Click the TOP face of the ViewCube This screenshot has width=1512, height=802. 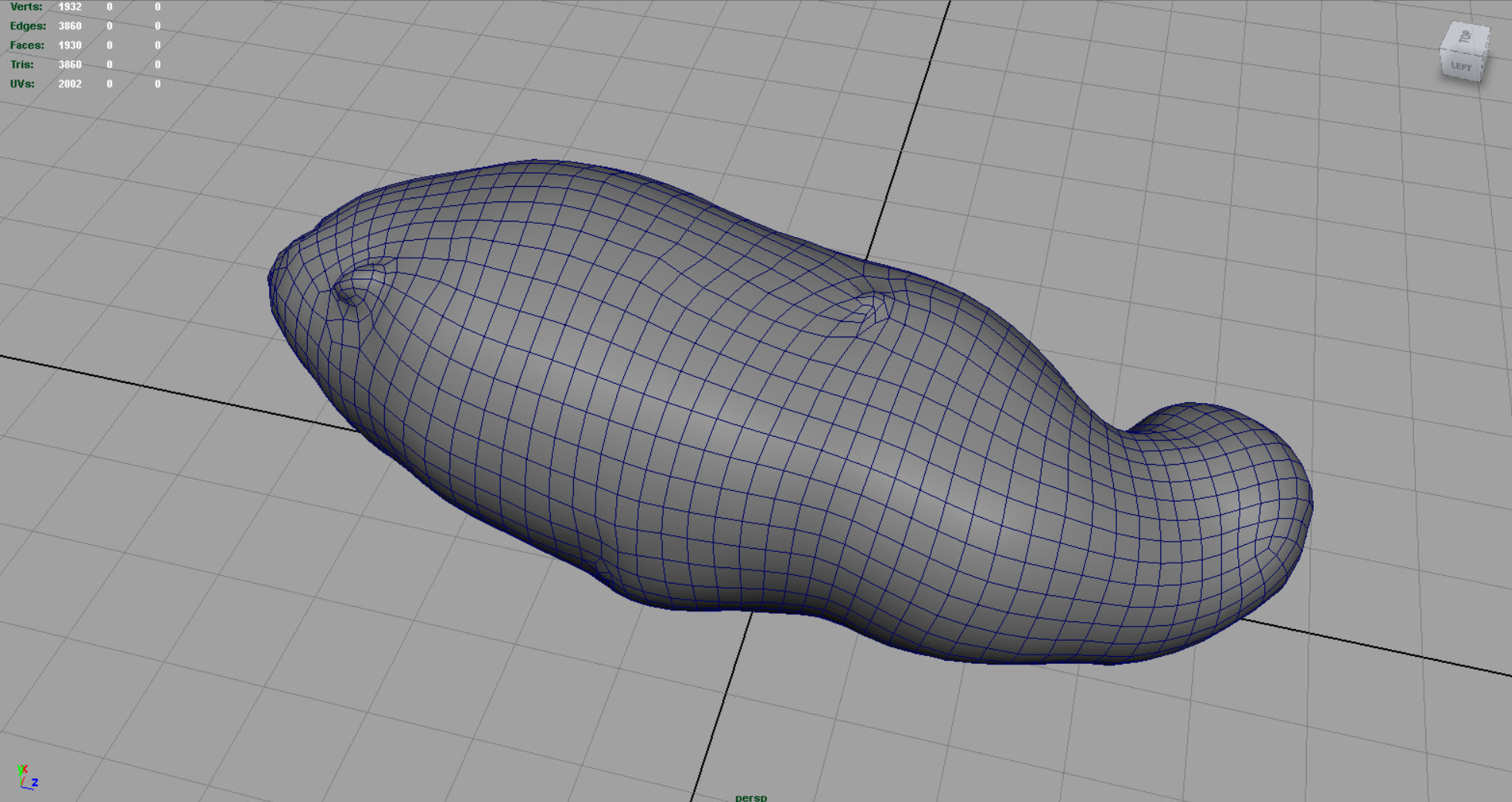(x=1465, y=37)
